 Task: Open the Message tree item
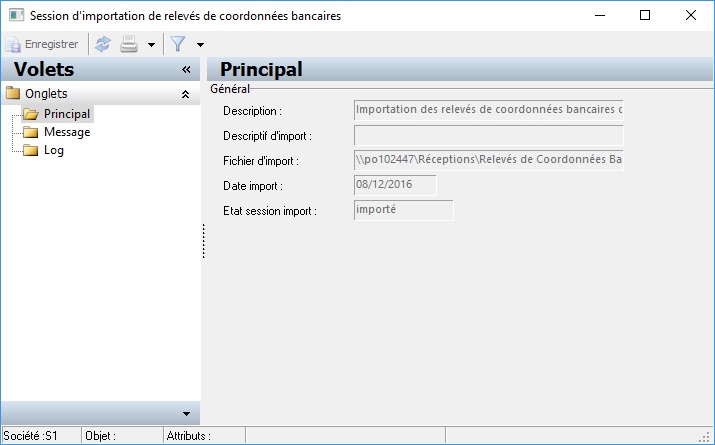[67, 132]
